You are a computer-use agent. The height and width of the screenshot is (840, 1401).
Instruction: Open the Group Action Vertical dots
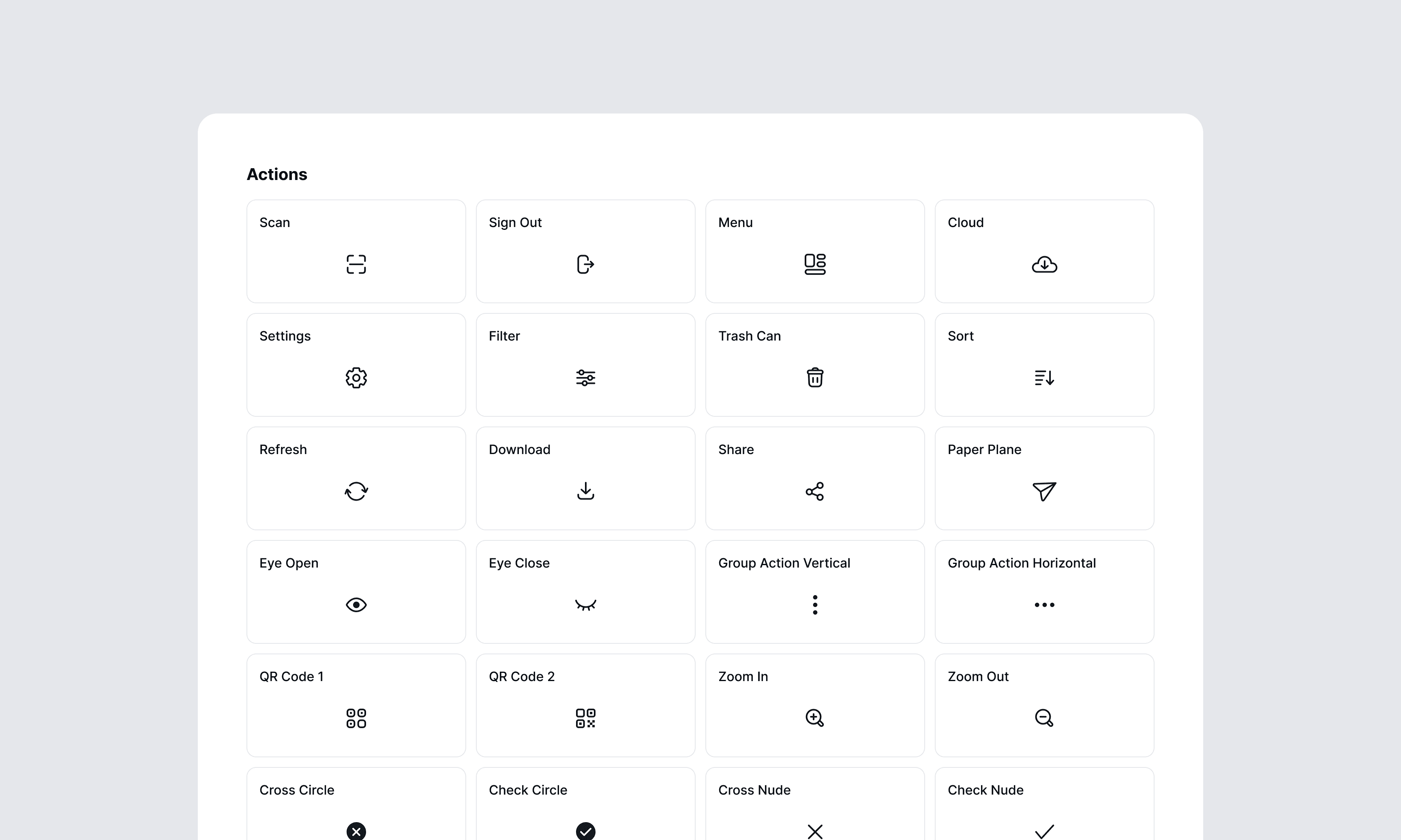click(815, 605)
